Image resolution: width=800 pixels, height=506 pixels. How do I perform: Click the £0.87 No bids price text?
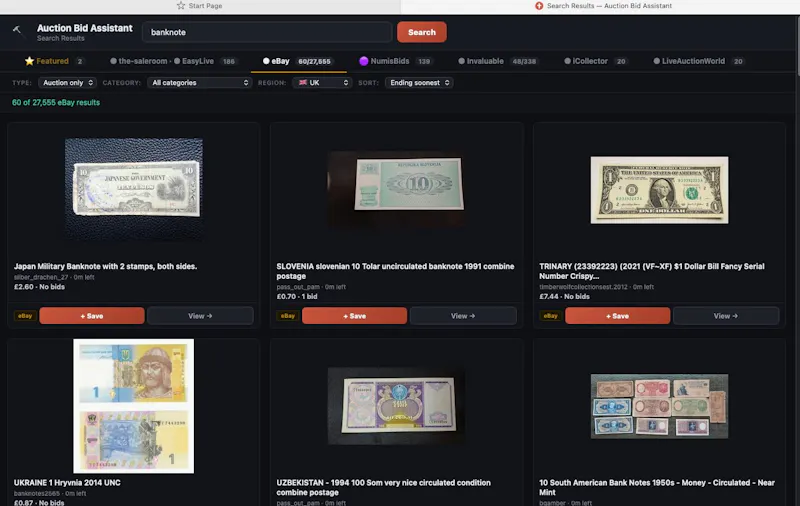point(39,503)
